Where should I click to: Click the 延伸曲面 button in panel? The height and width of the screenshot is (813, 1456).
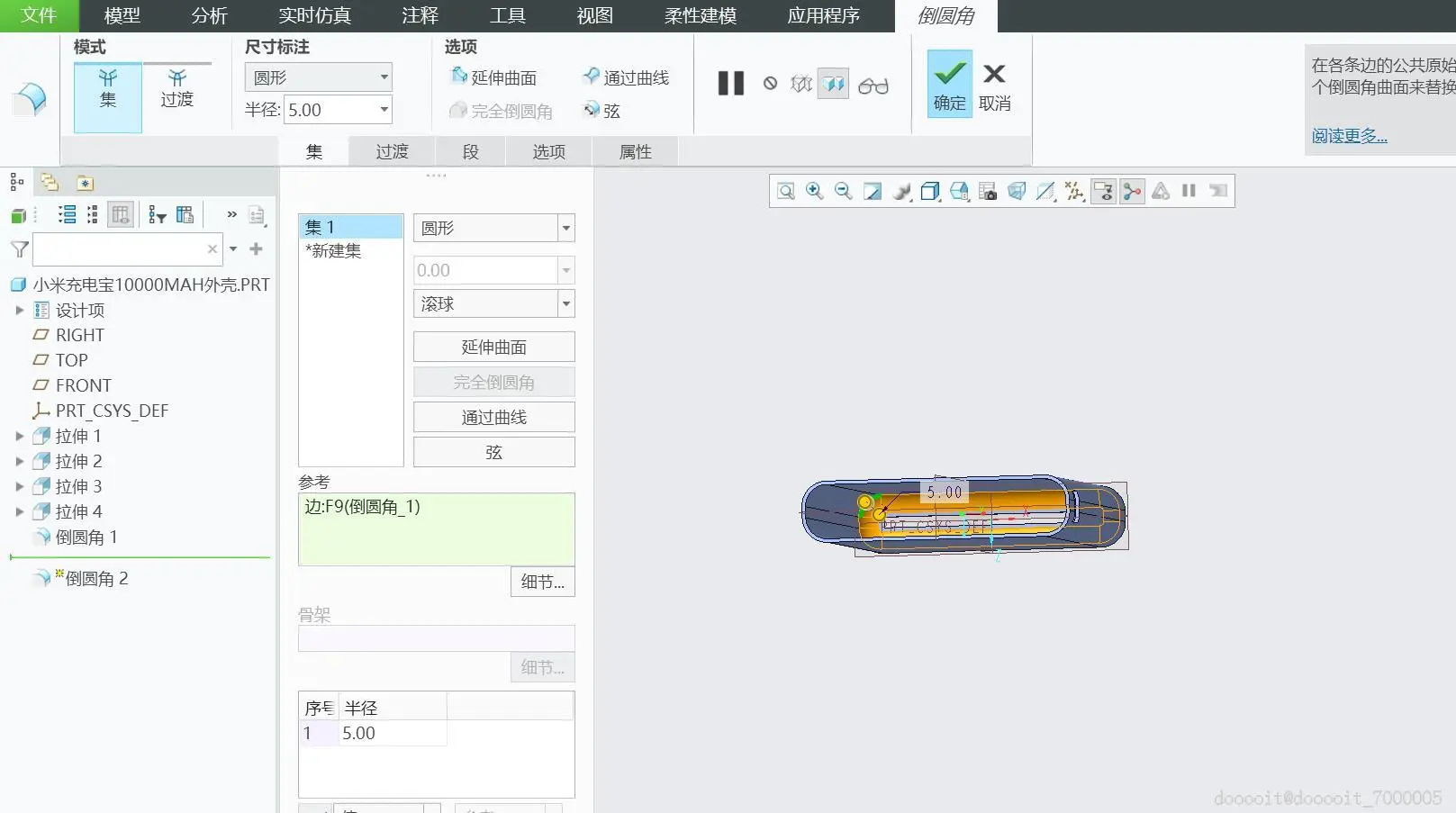tap(493, 348)
